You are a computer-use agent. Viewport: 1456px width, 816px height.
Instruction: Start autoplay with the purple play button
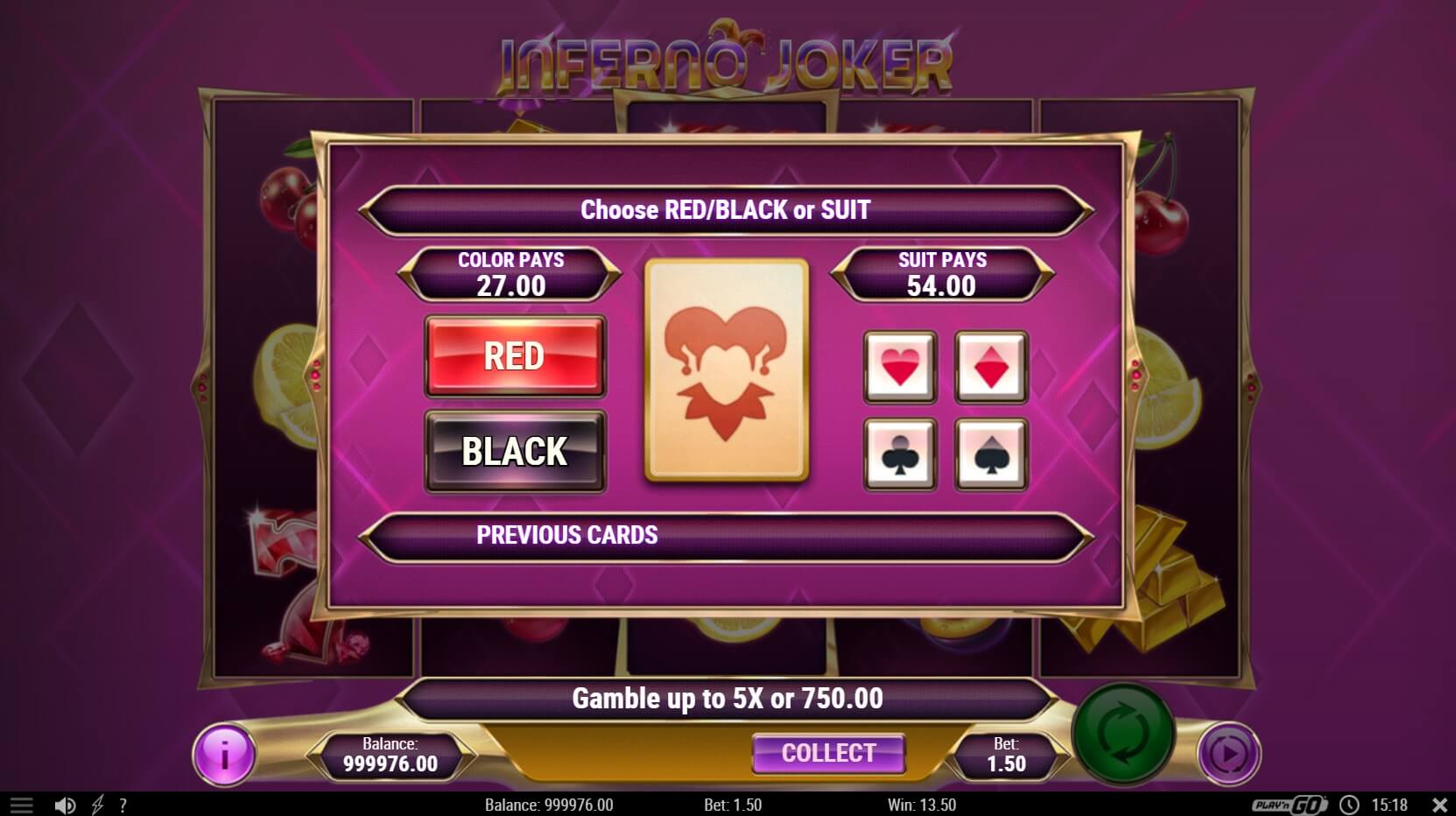(1227, 753)
